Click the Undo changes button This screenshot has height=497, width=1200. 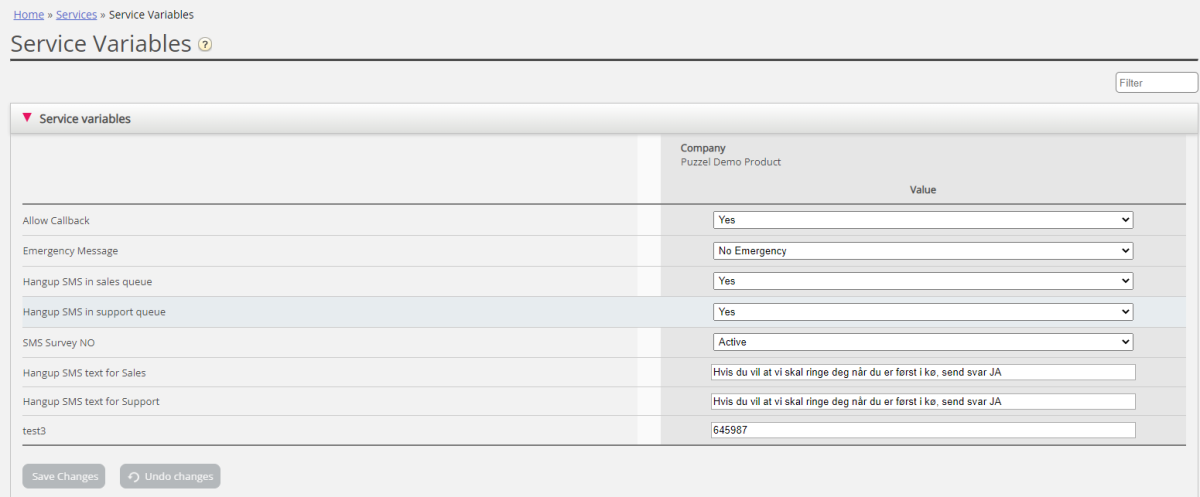pos(170,477)
